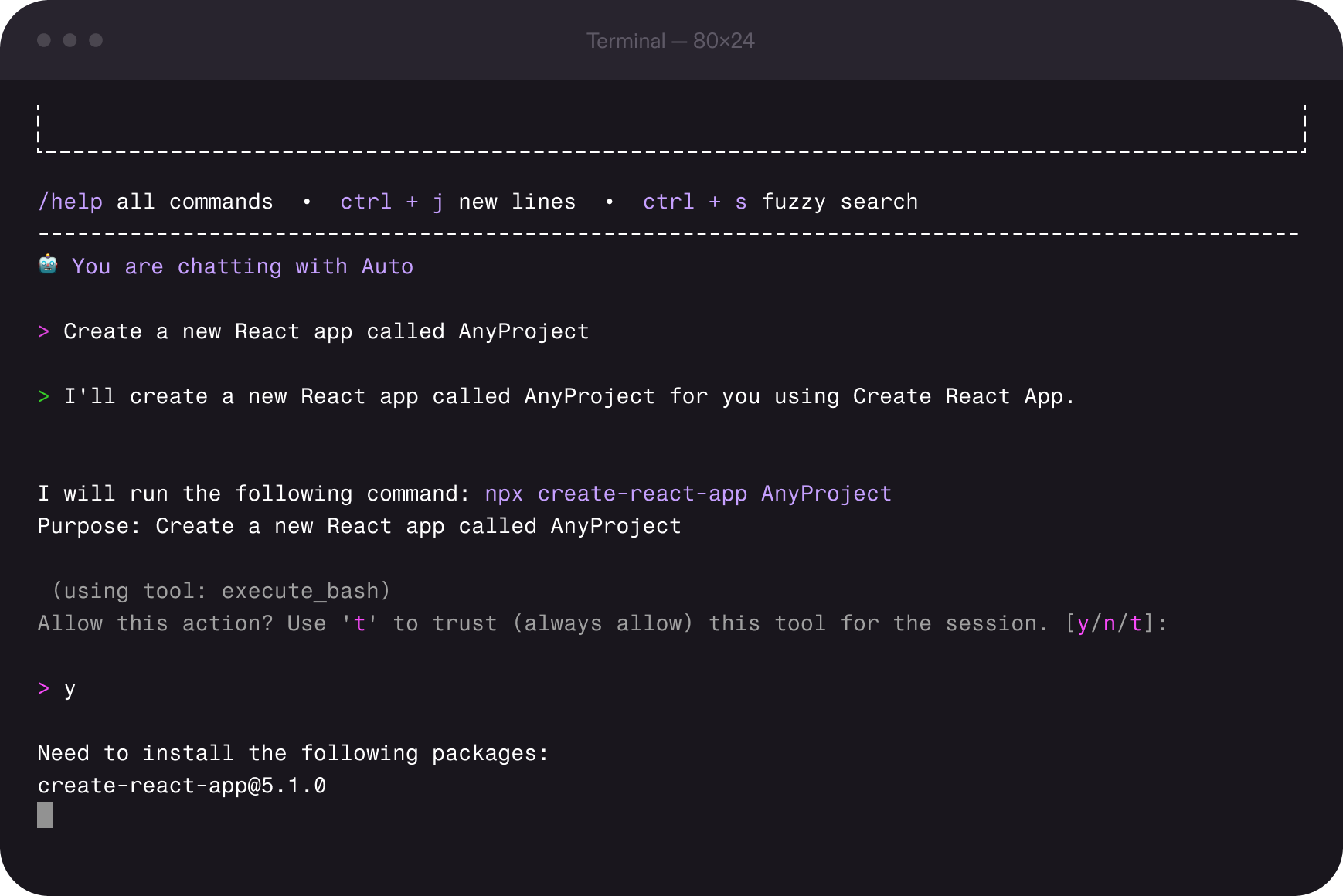
Task: Click inside the dashed input box
Action: point(671,128)
